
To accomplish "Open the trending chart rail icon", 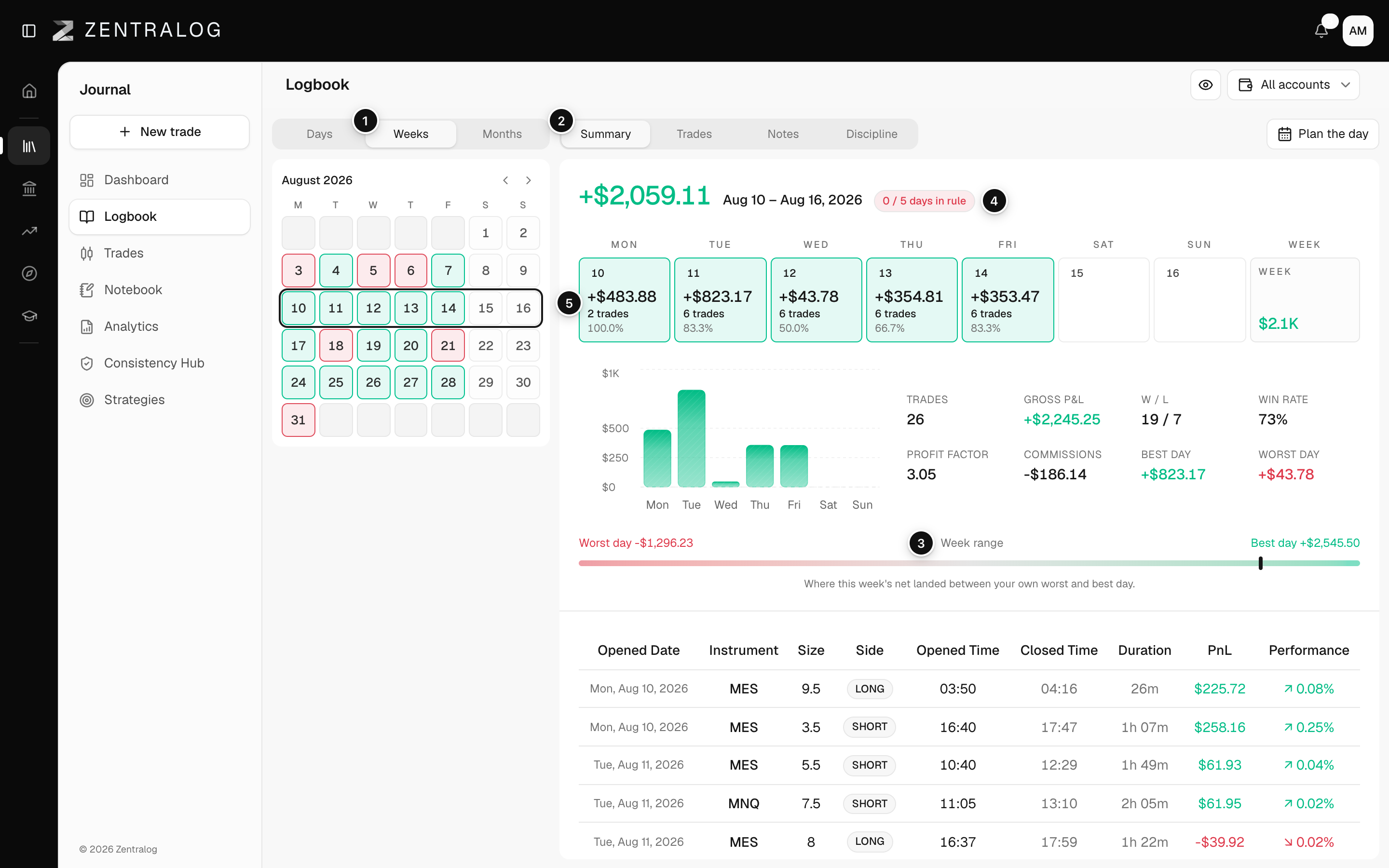I will coord(29,231).
